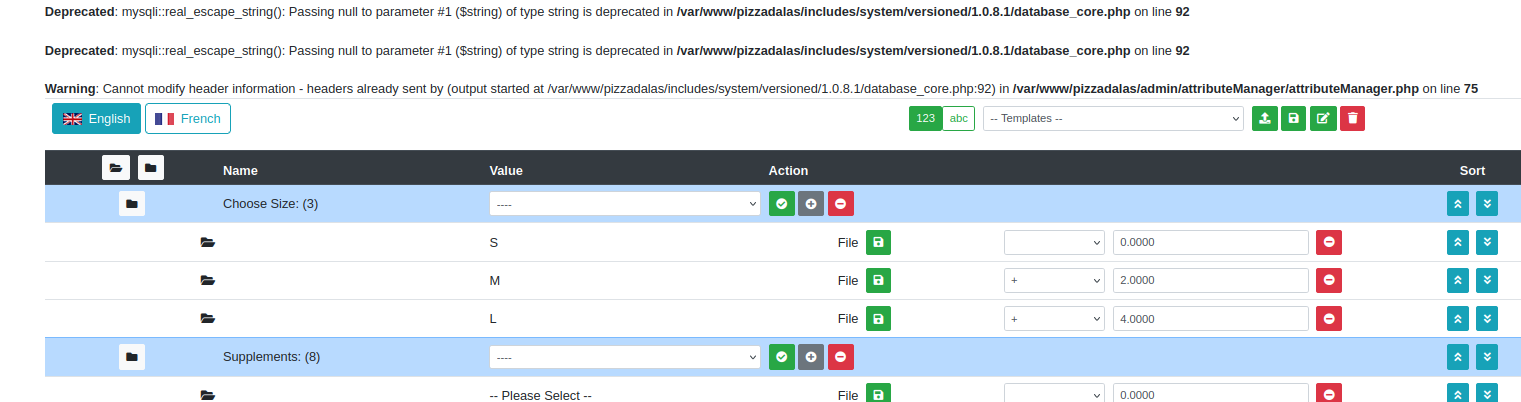Click the green edit template icon
This screenshot has height=402, width=1521.
pos(1323,118)
